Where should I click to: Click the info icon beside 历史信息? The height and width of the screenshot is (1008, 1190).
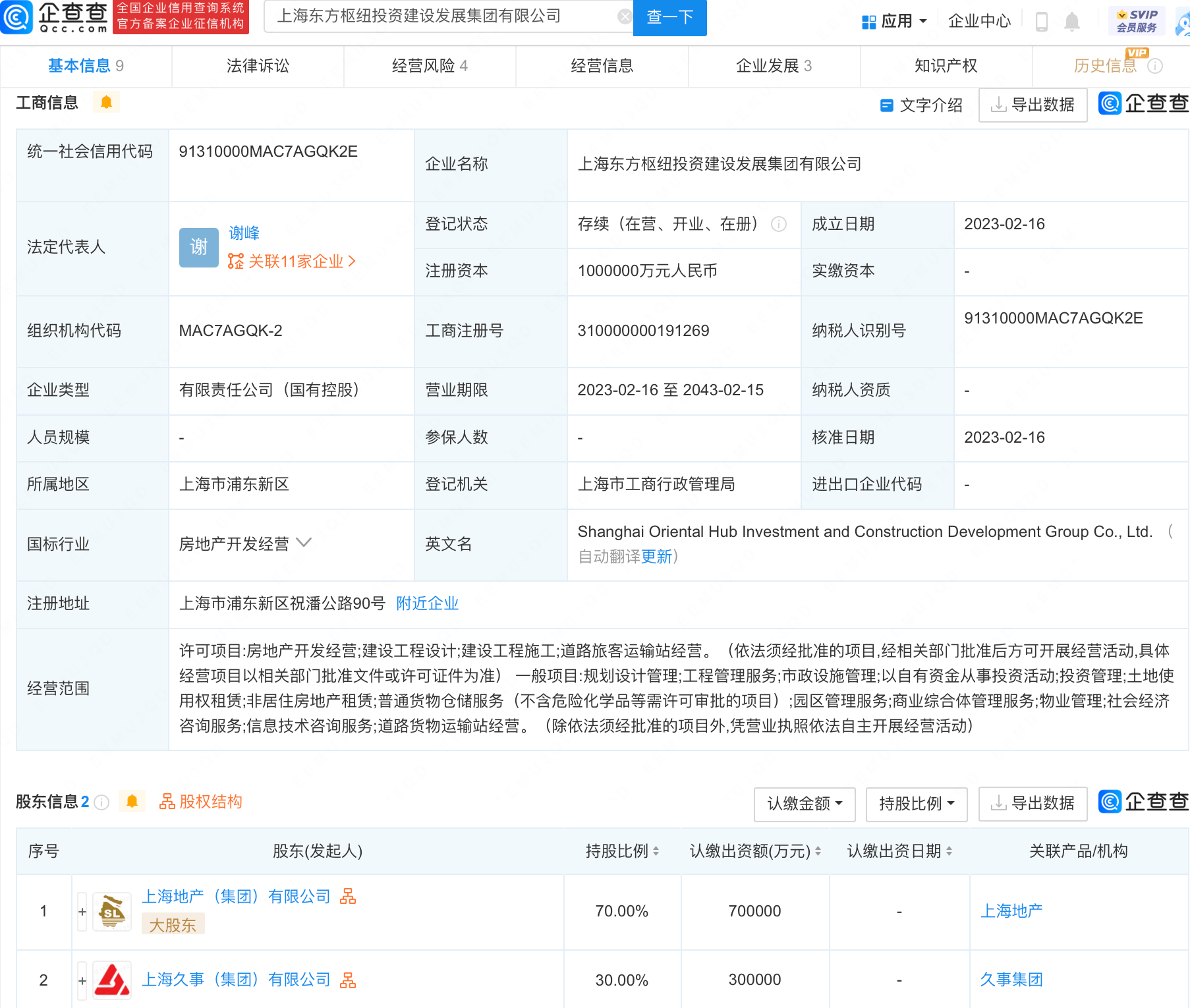pos(1155,66)
